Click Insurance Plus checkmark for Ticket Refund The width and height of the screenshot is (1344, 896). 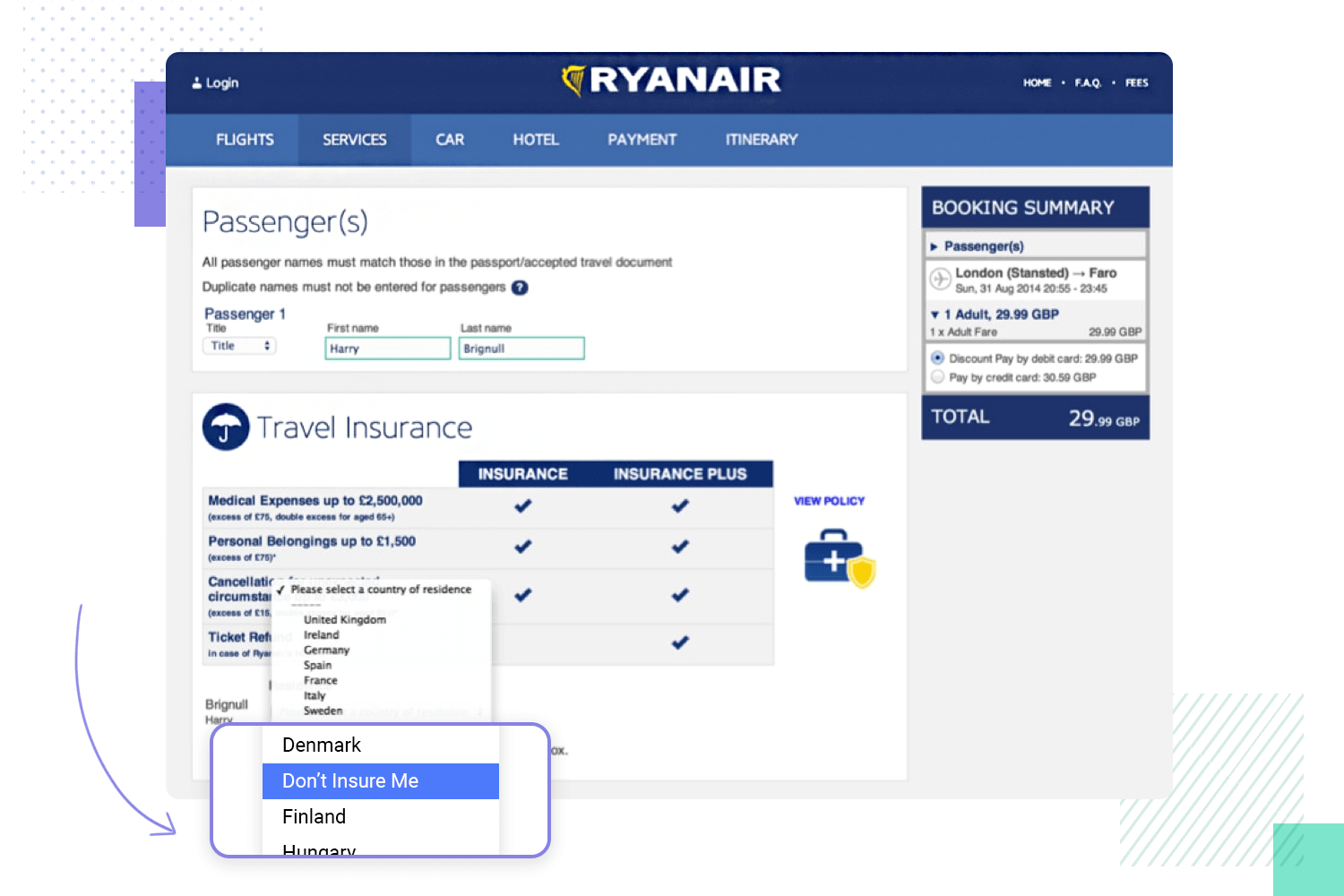tap(681, 642)
